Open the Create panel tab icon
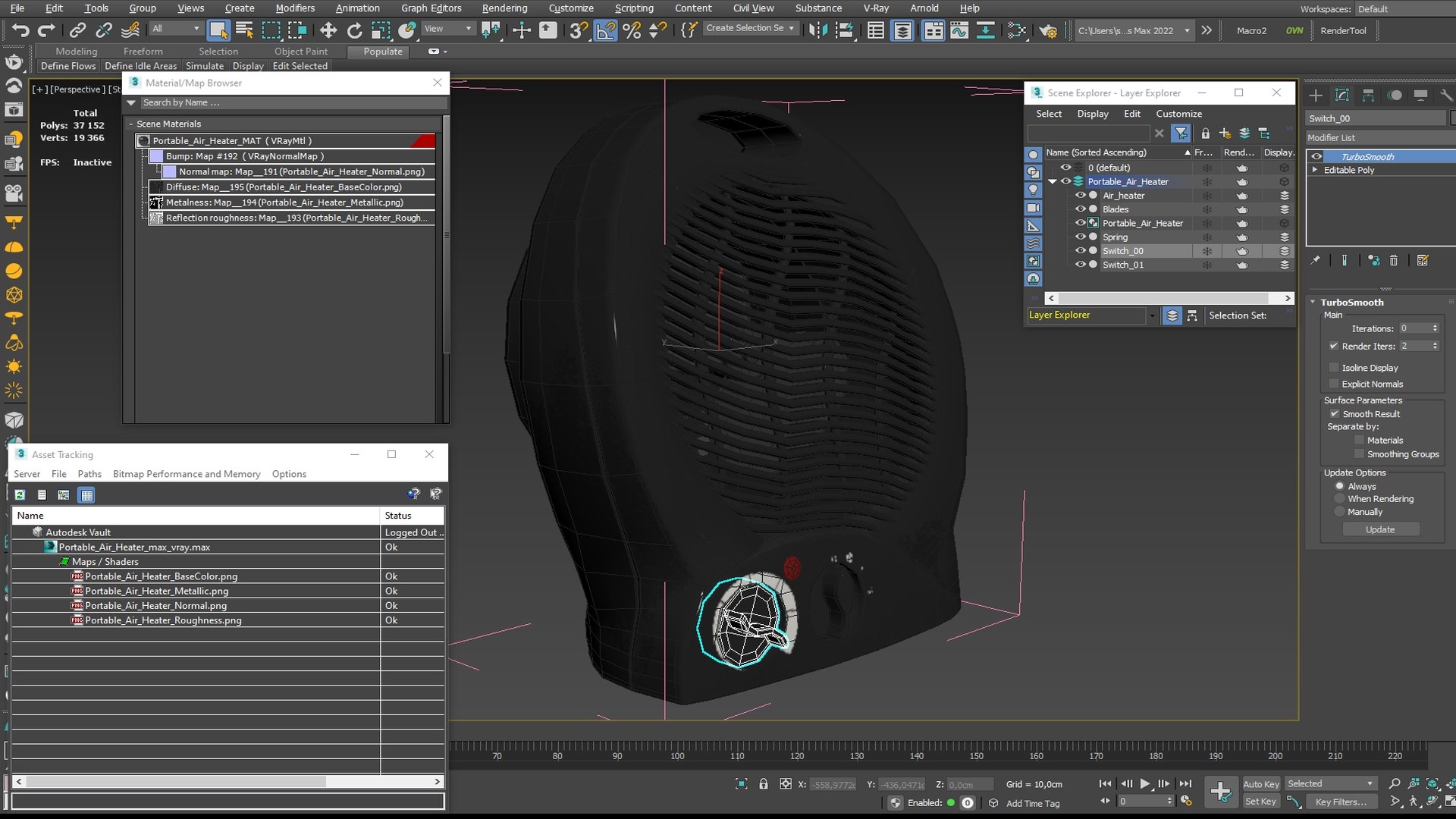The height and width of the screenshot is (819, 1456). tap(1316, 96)
